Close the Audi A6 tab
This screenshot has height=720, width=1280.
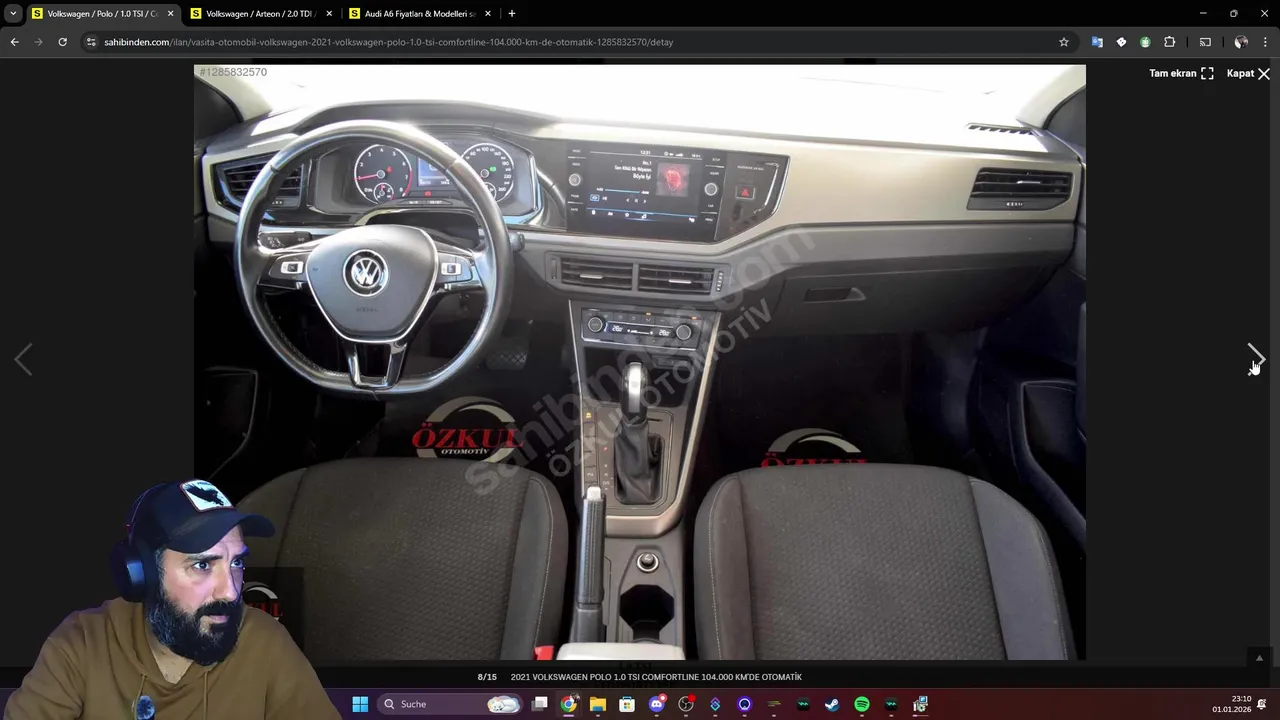click(488, 14)
